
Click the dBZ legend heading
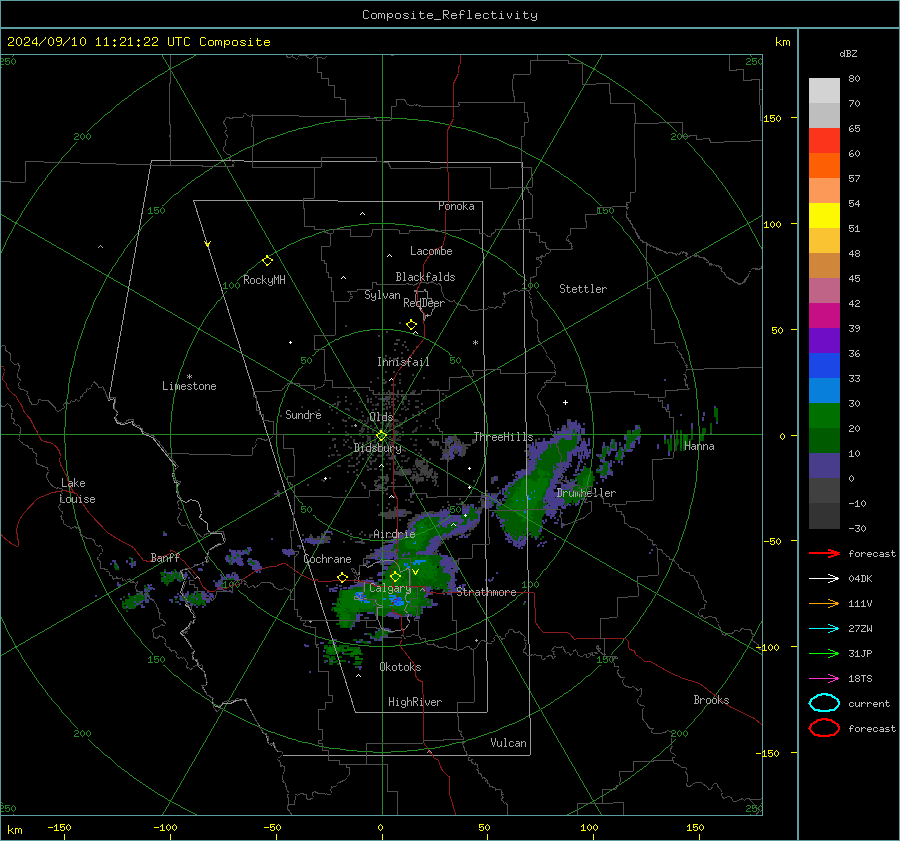pos(848,53)
